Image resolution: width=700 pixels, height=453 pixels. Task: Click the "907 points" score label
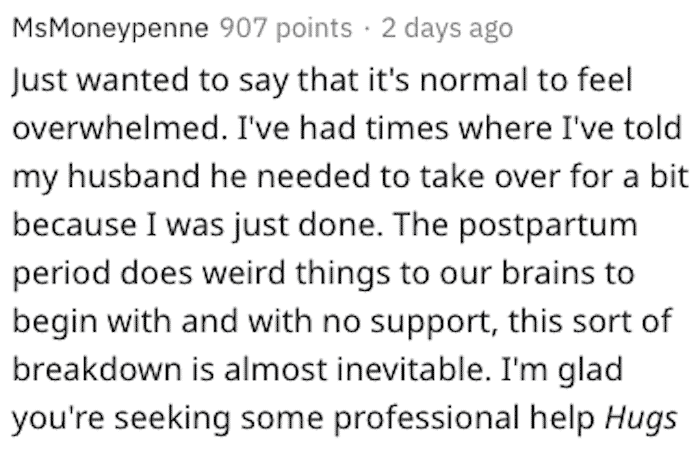pyautogui.click(x=286, y=29)
